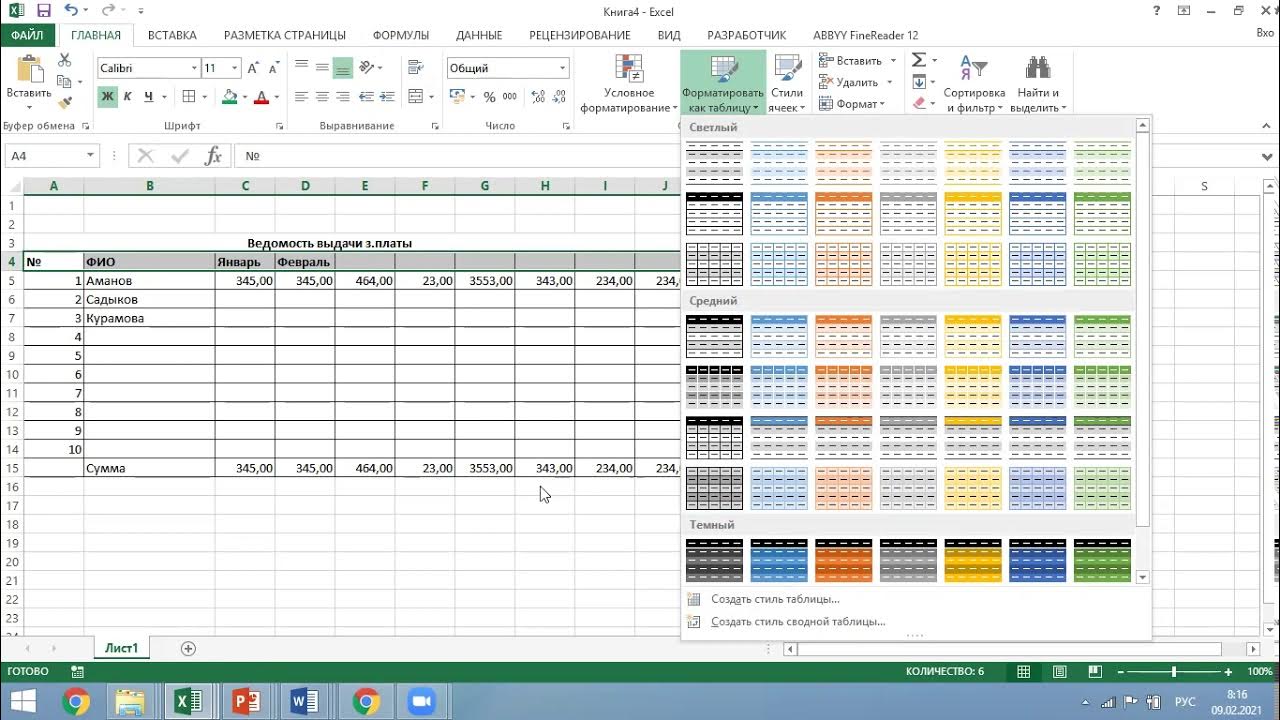Image resolution: width=1280 pixels, height=720 pixels.
Task: Switch to the ФОРМУЛЫ tab
Action: [401, 35]
